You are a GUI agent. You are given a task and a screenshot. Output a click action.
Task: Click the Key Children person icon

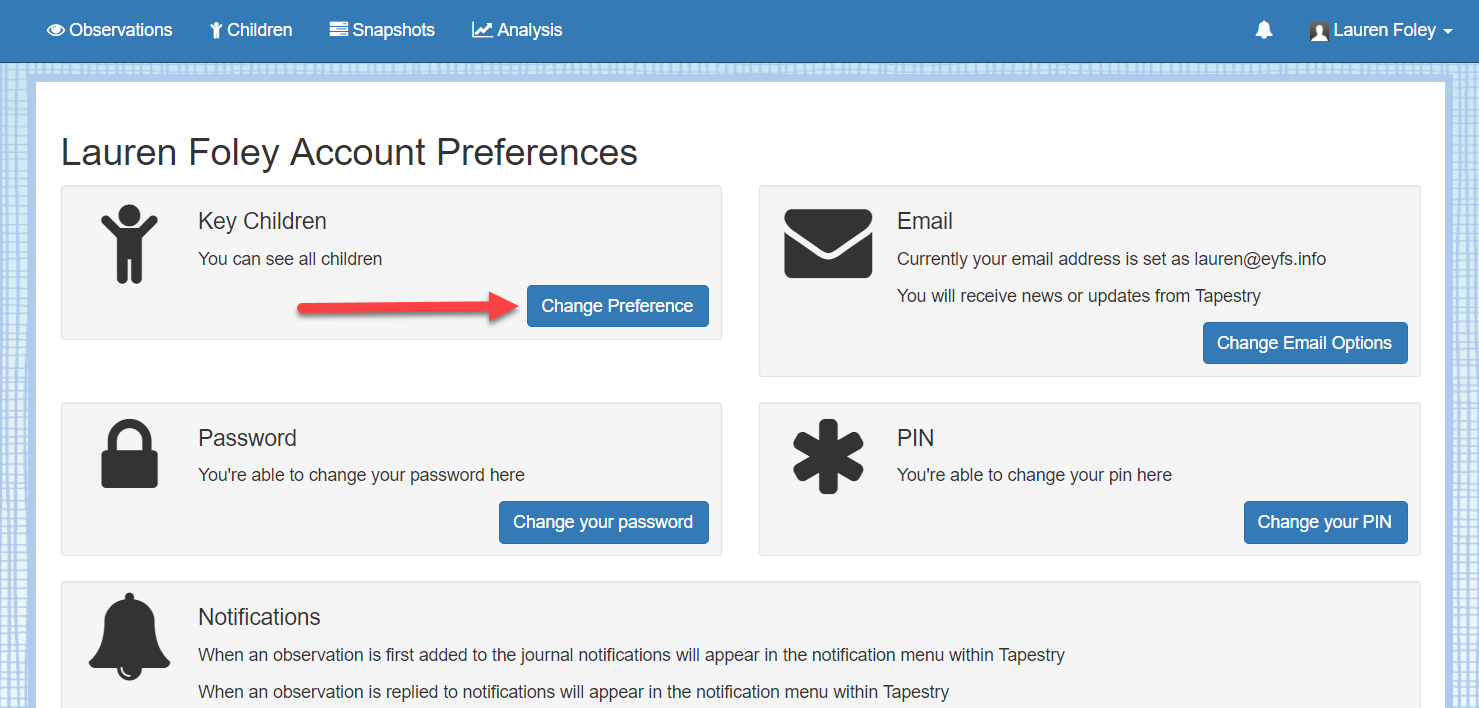pyautogui.click(x=129, y=244)
